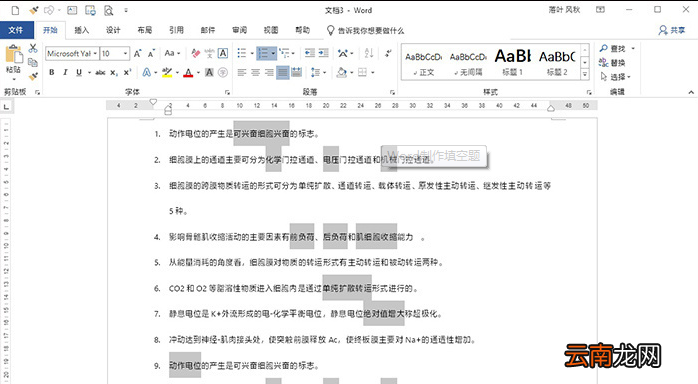
Task: Click the Increase Indent icon
Action: pyautogui.click(x=324, y=54)
